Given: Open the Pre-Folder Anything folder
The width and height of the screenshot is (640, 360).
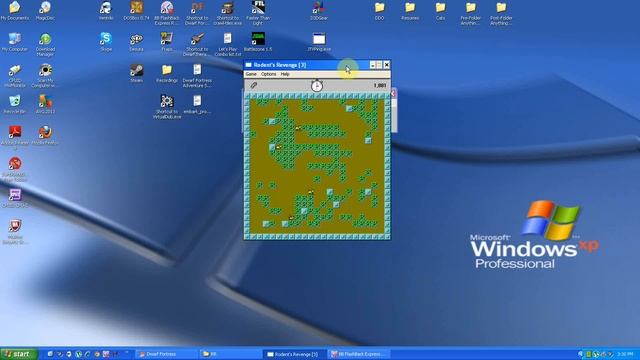Looking at the screenshot, I should (471, 13).
